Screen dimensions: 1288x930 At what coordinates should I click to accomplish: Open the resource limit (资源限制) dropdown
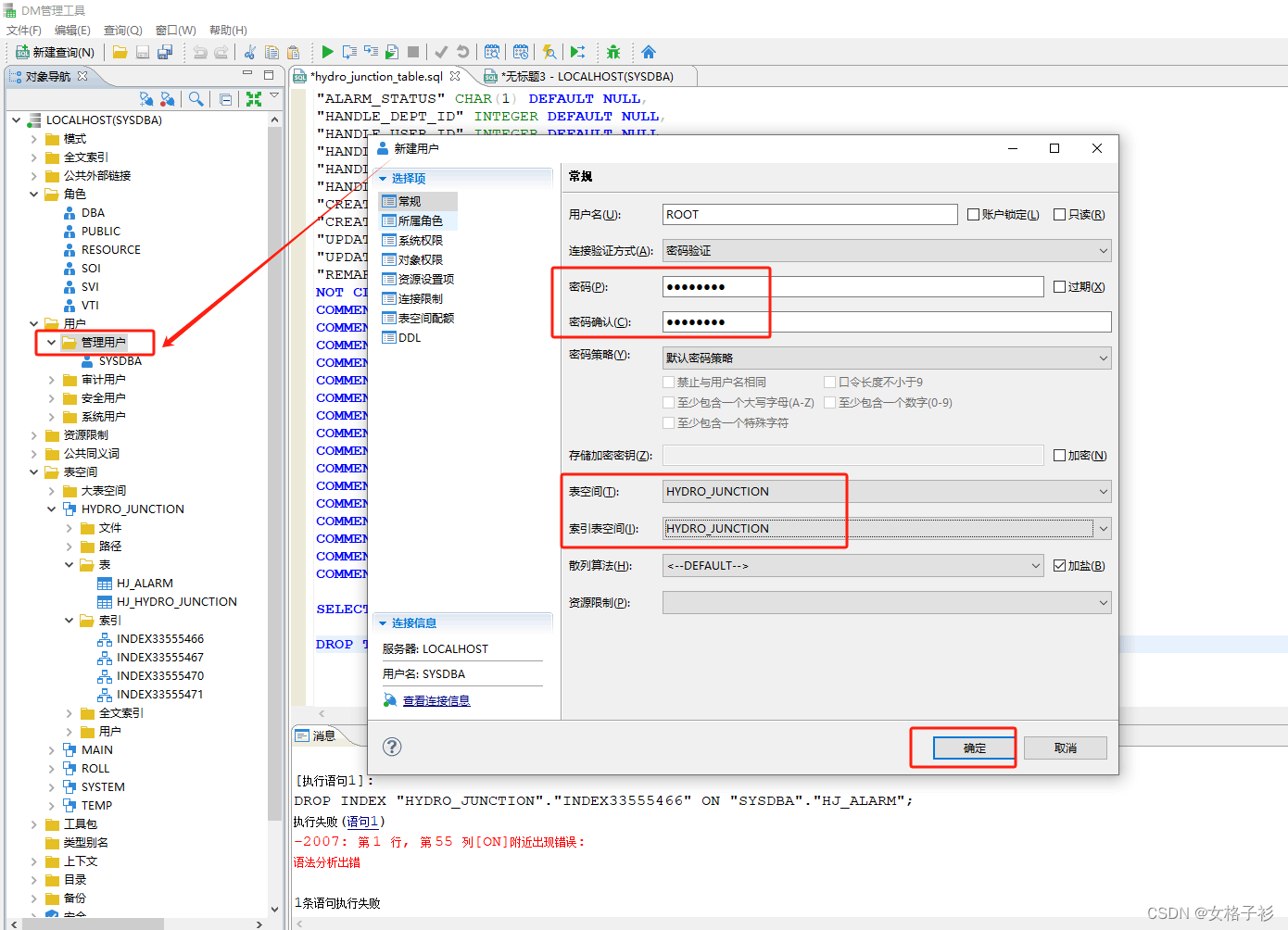[x=887, y=602]
